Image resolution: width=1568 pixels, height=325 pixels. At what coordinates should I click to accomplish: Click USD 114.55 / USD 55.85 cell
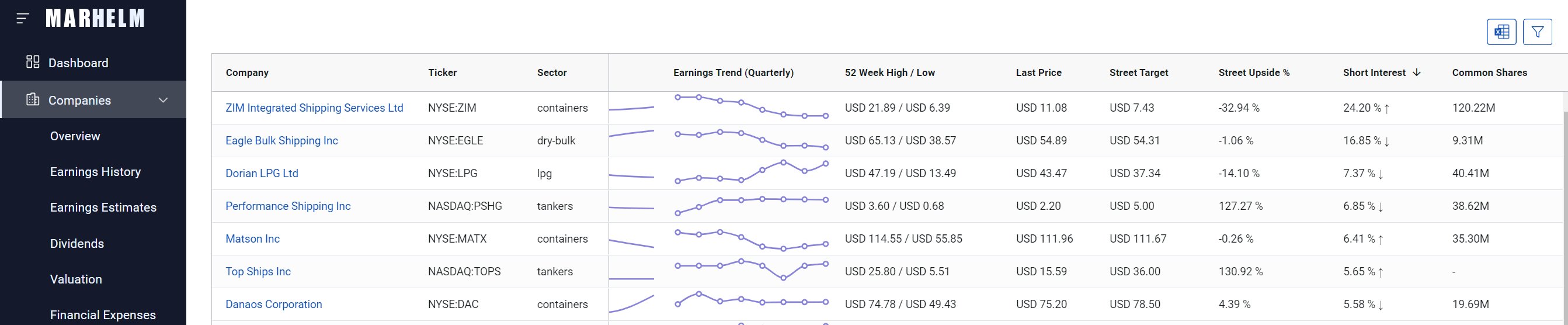903,239
